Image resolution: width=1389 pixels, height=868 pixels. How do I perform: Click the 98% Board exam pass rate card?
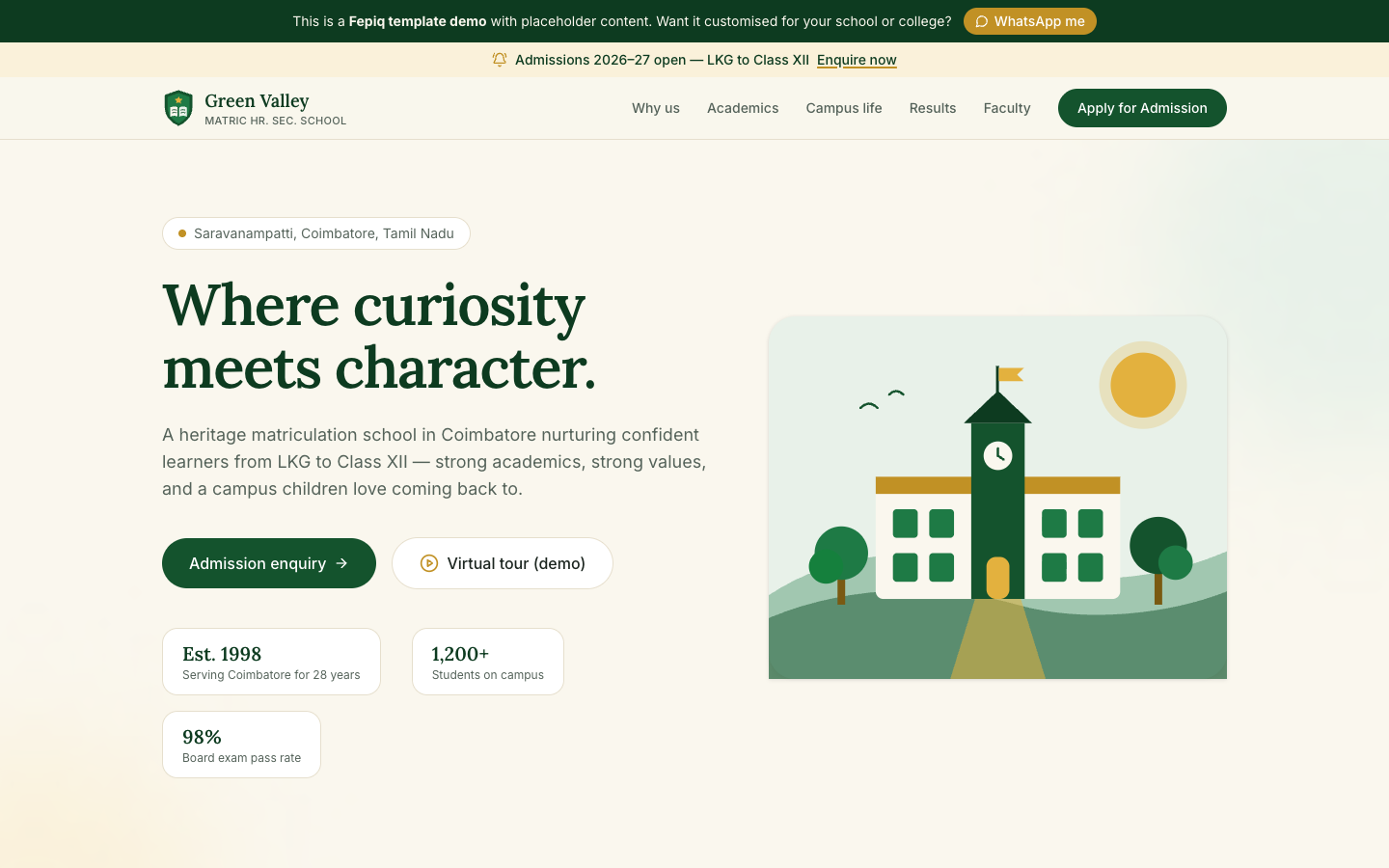point(241,745)
